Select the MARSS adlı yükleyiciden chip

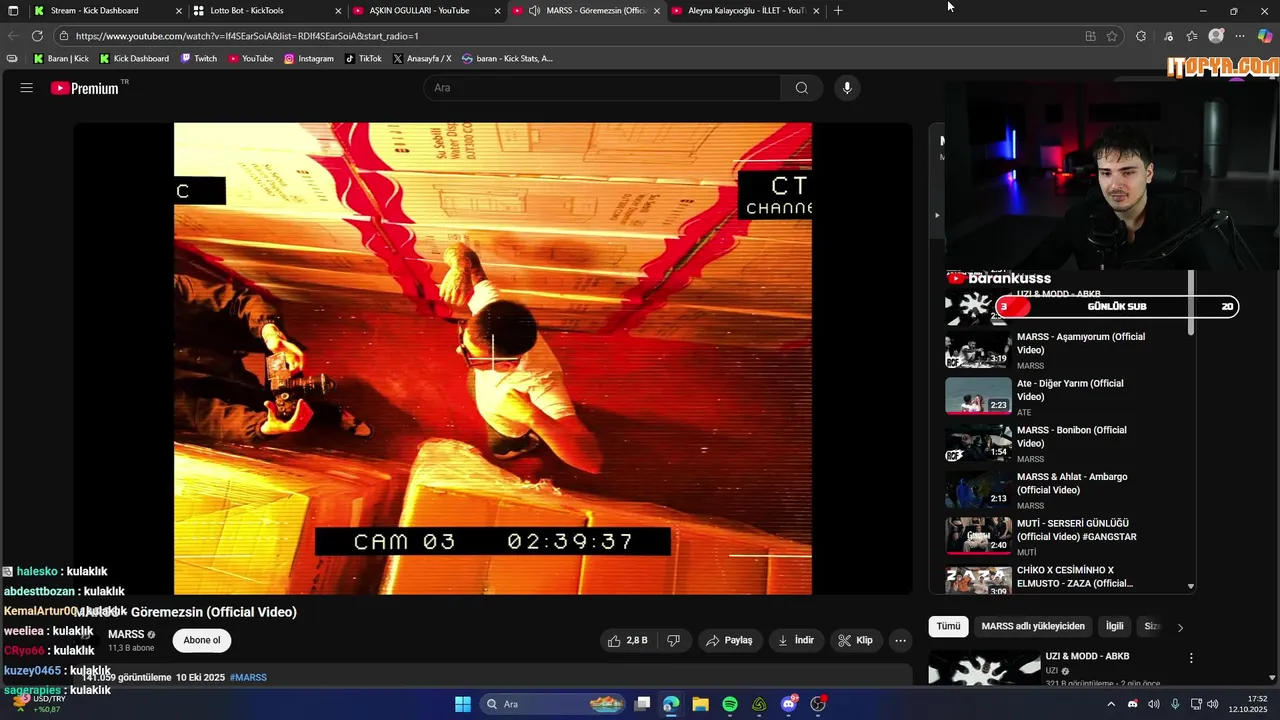click(1033, 626)
